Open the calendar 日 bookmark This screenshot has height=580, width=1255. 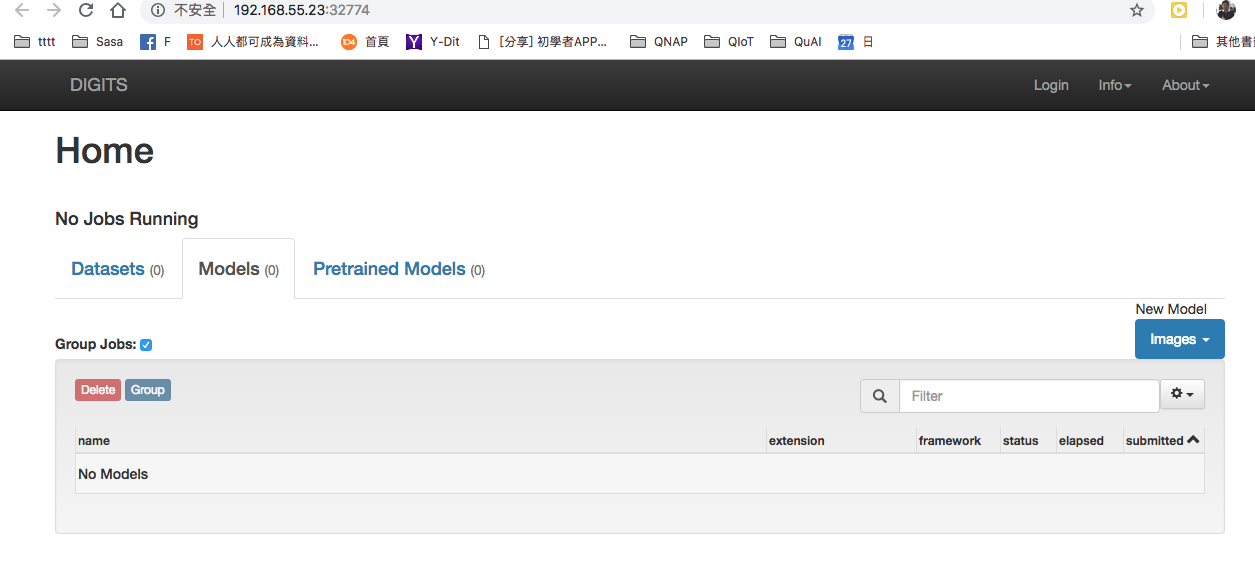pos(855,42)
